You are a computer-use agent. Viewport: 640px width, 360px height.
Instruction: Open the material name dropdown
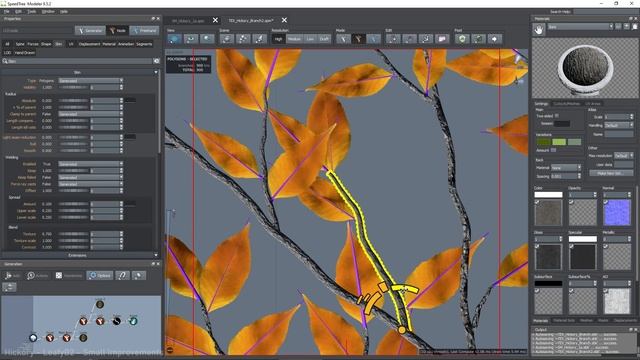[580, 27]
